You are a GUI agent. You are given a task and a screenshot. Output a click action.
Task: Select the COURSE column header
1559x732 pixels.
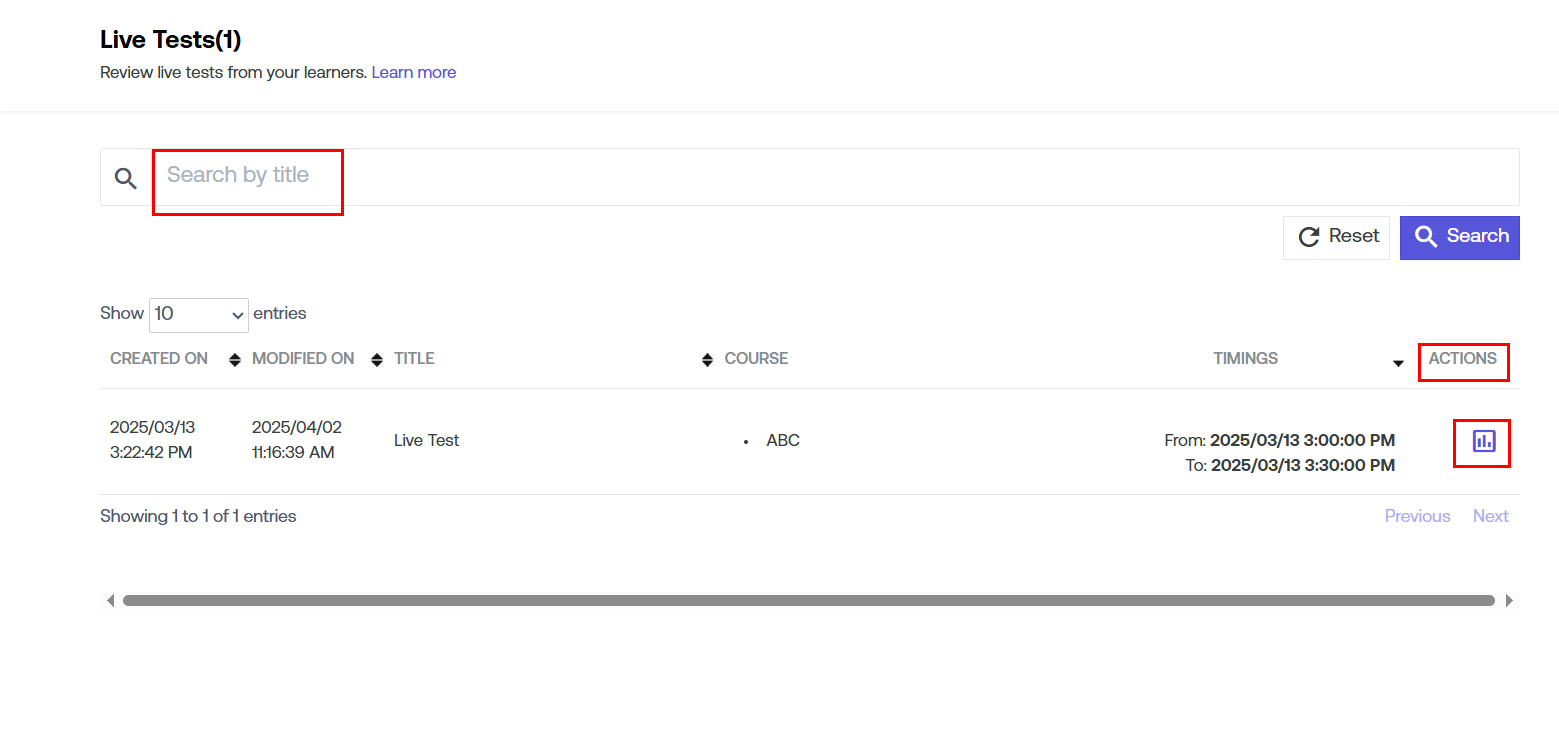point(756,359)
